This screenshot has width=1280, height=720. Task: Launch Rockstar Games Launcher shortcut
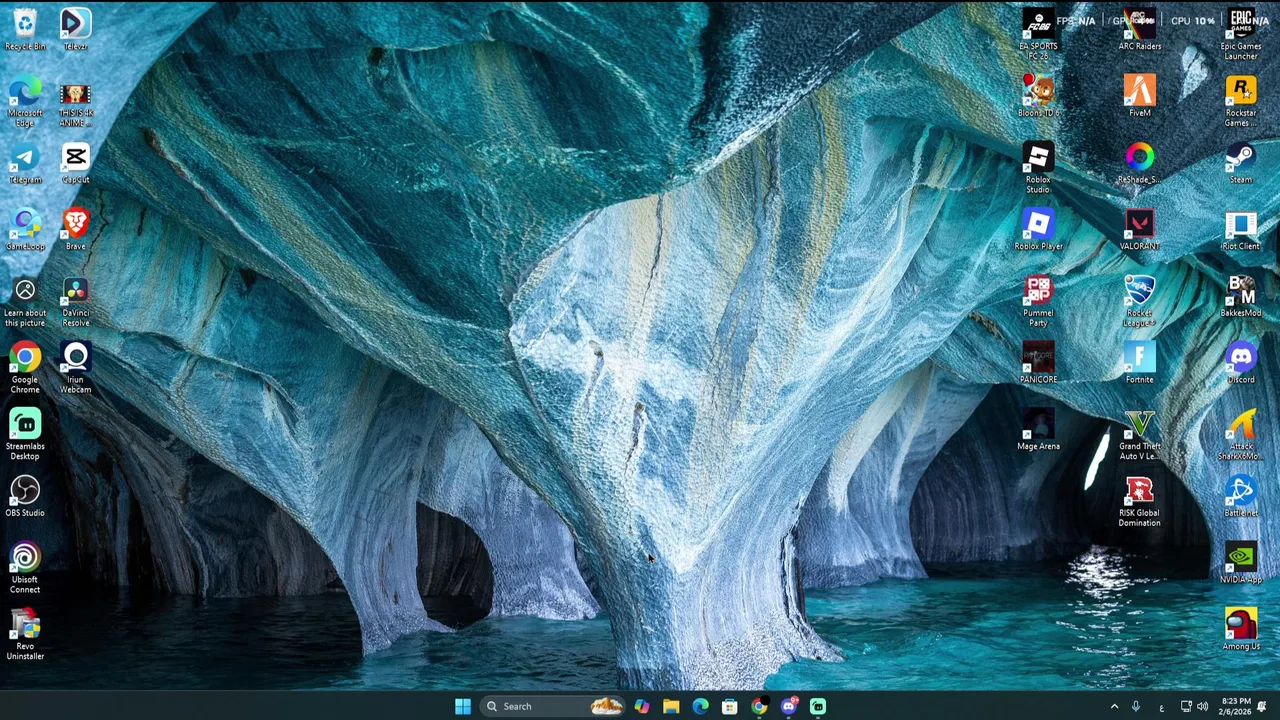pyautogui.click(x=1240, y=101)
